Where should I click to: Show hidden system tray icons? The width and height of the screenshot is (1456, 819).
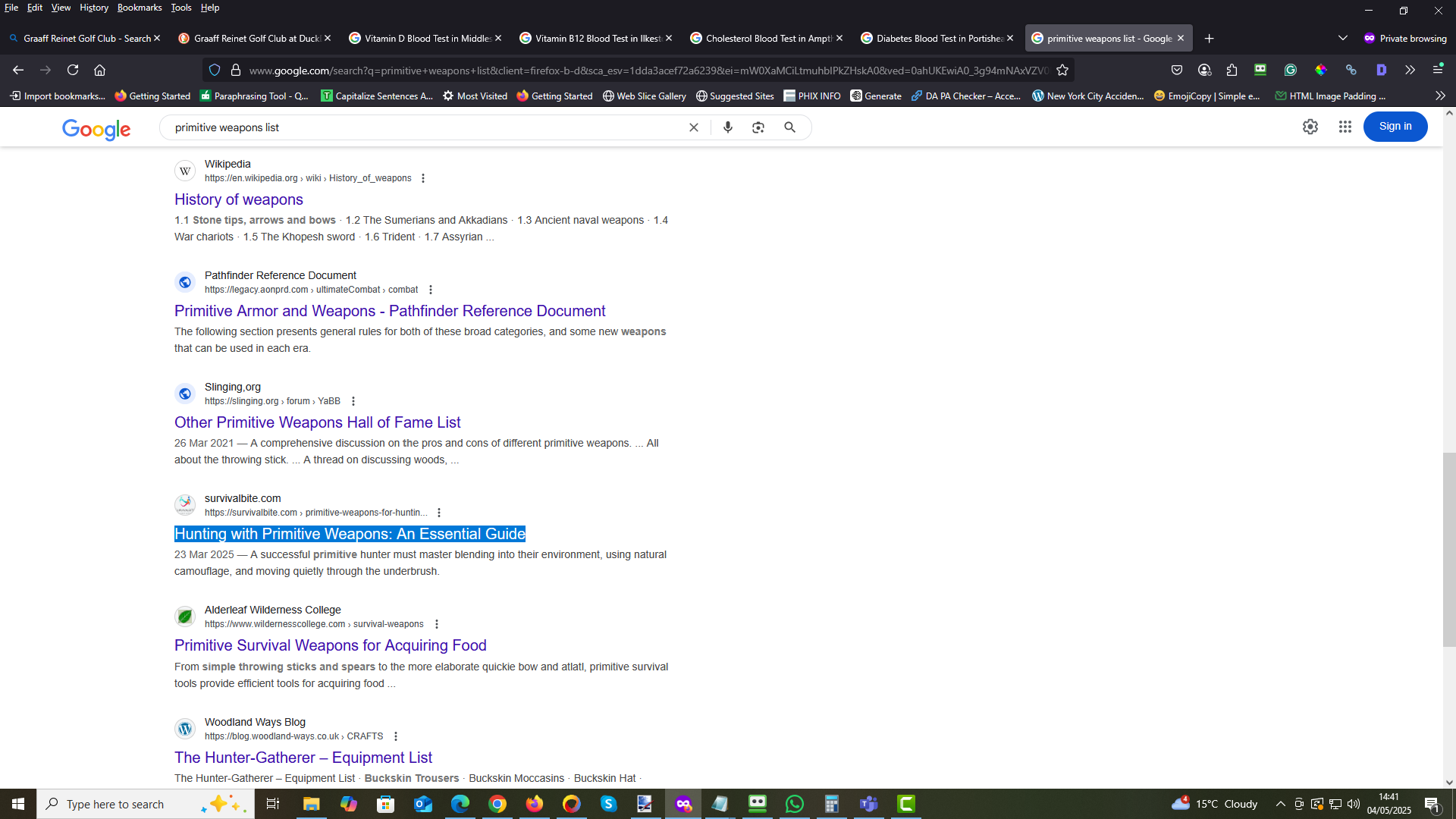tap(1281, 804)
